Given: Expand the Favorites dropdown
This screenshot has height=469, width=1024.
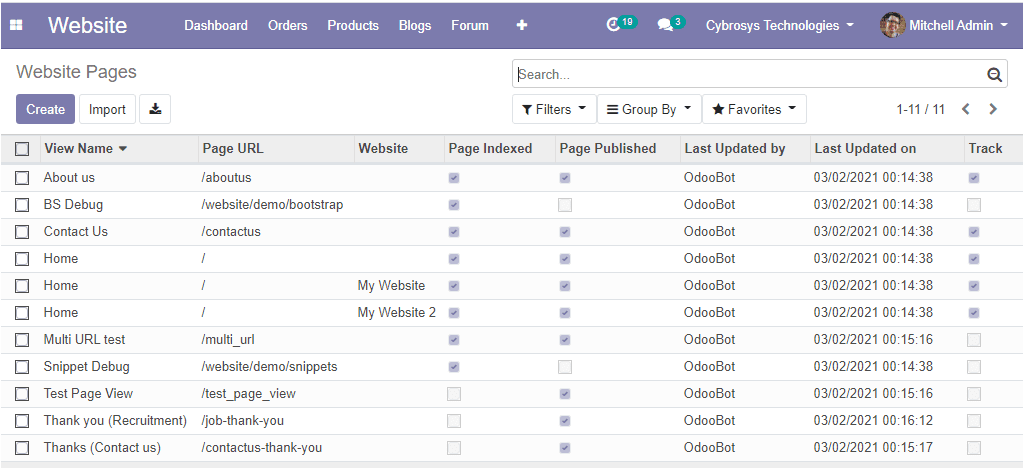Looking at the screenshot, I should [754, 109].
